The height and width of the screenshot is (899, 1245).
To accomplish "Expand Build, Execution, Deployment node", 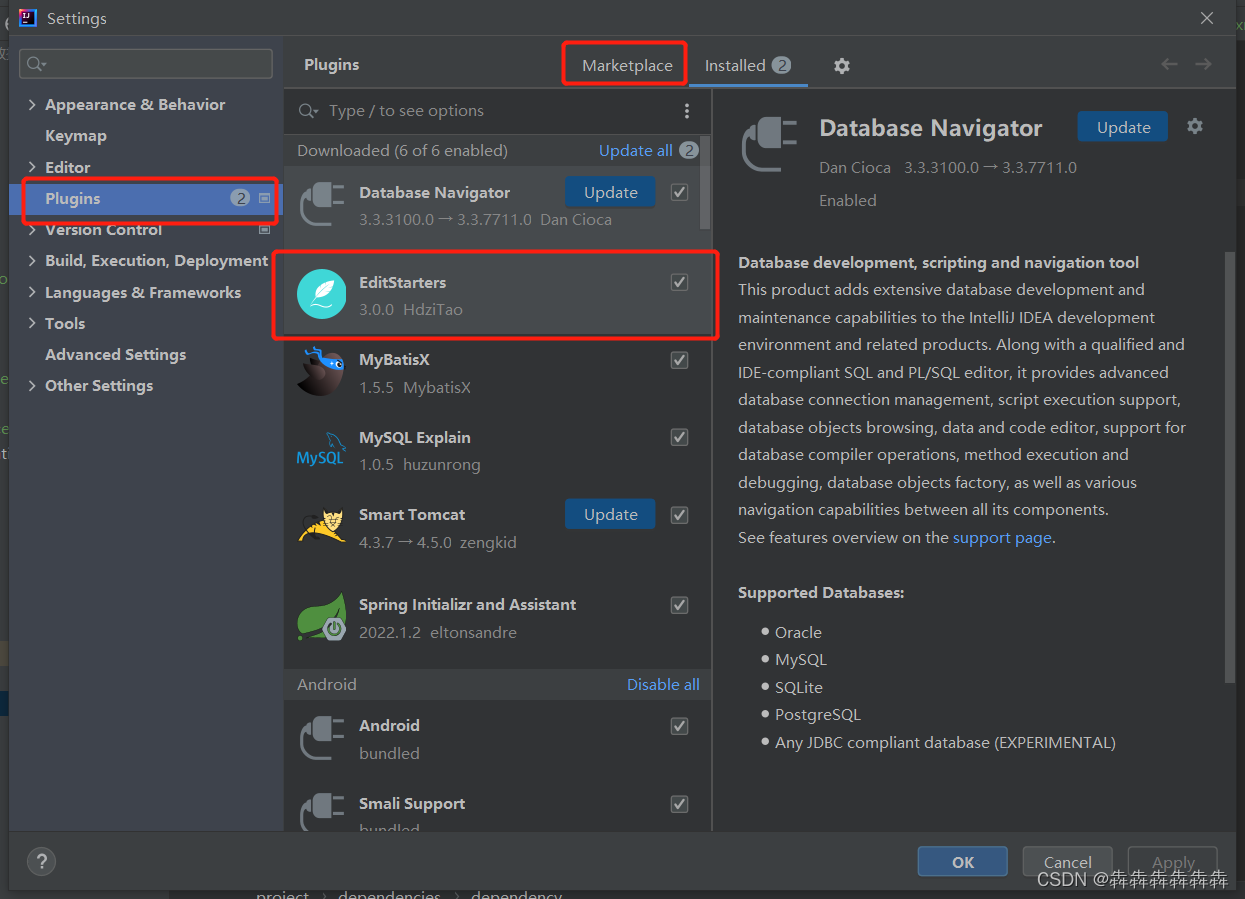I will (x=33, y=261).
